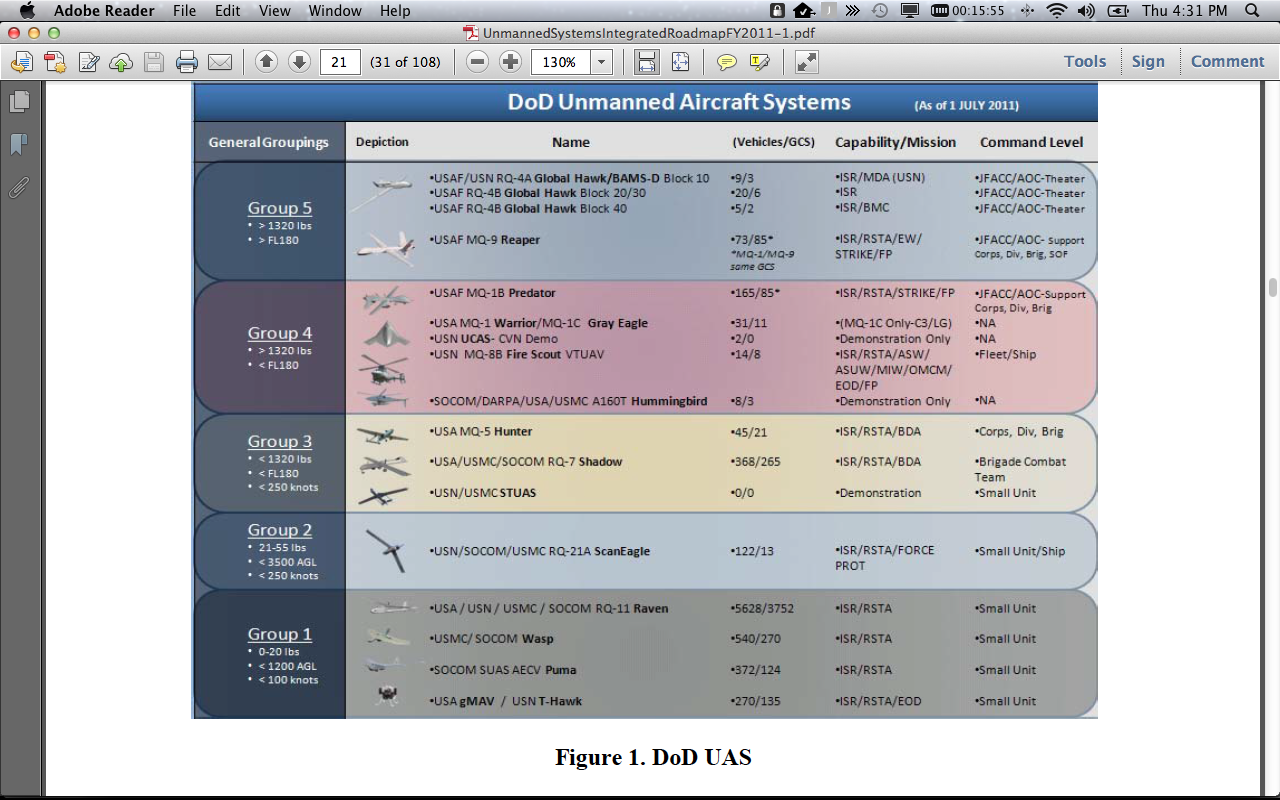The image size is (1280, 800).
Task: Open the Attachments paperclip panel
Action: (19, 187)
